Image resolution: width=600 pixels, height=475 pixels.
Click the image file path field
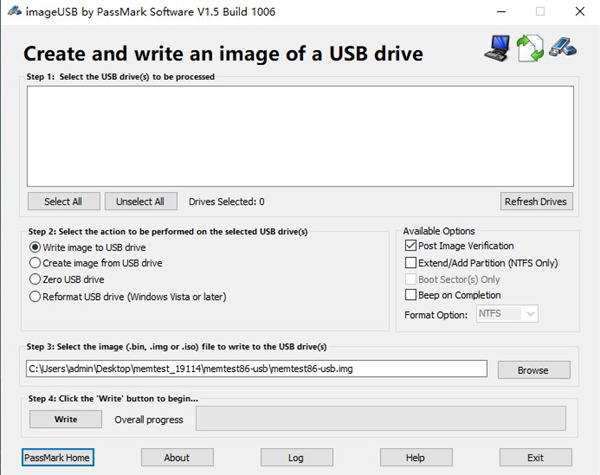[256, 369]
